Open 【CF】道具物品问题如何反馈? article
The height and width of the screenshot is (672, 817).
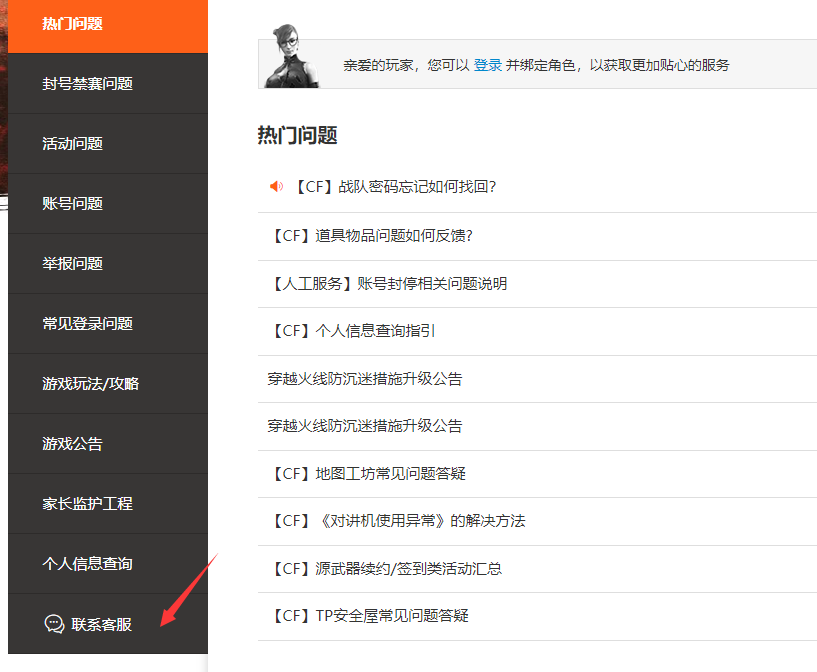click(x=372, y=235)
